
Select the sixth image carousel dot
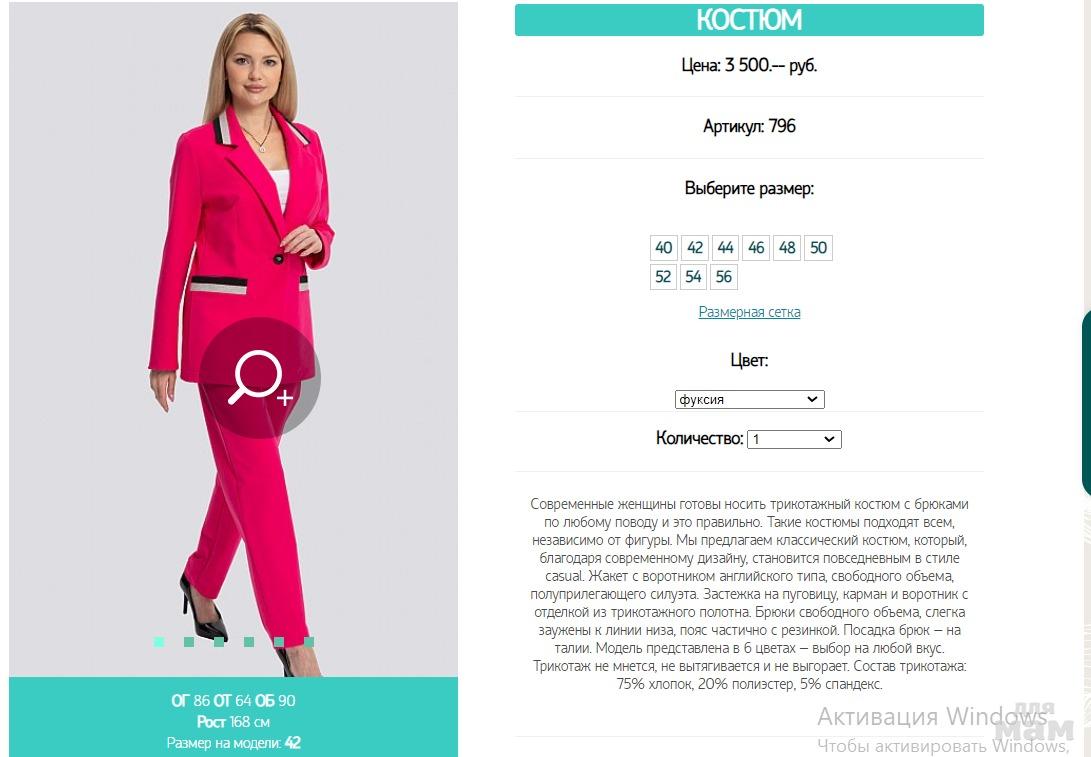(308, 642)
